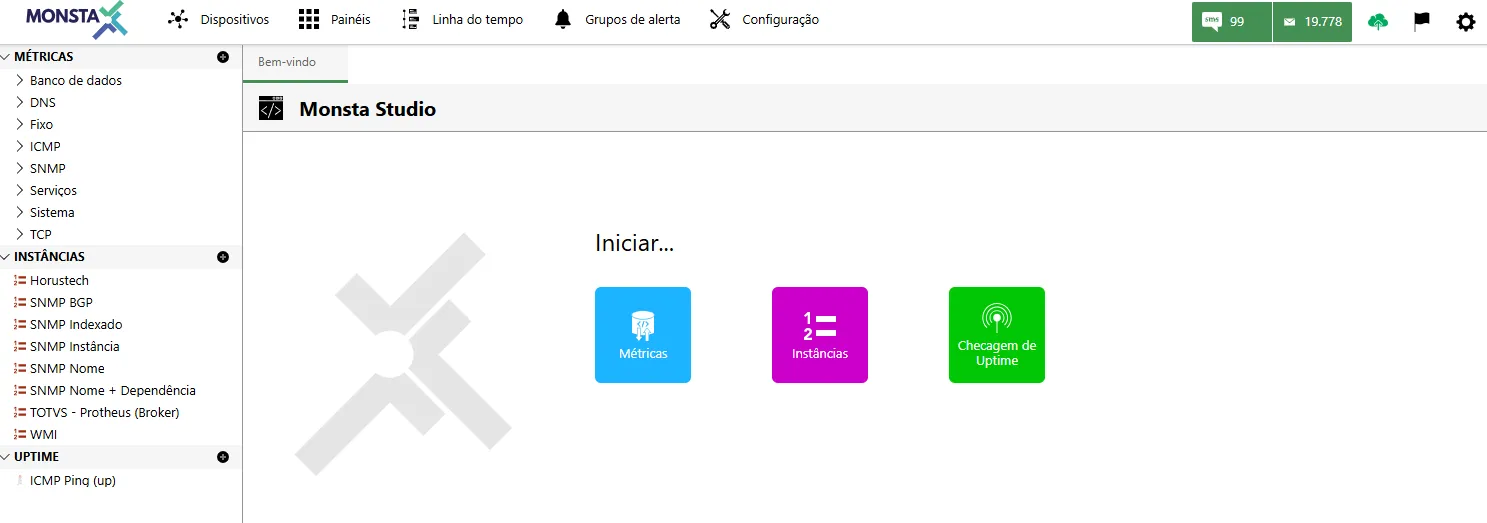Image resolution: width=1487 pixels, height=523 pixels.
Task: Click the black flag icon
Action: pos(1421,21)
